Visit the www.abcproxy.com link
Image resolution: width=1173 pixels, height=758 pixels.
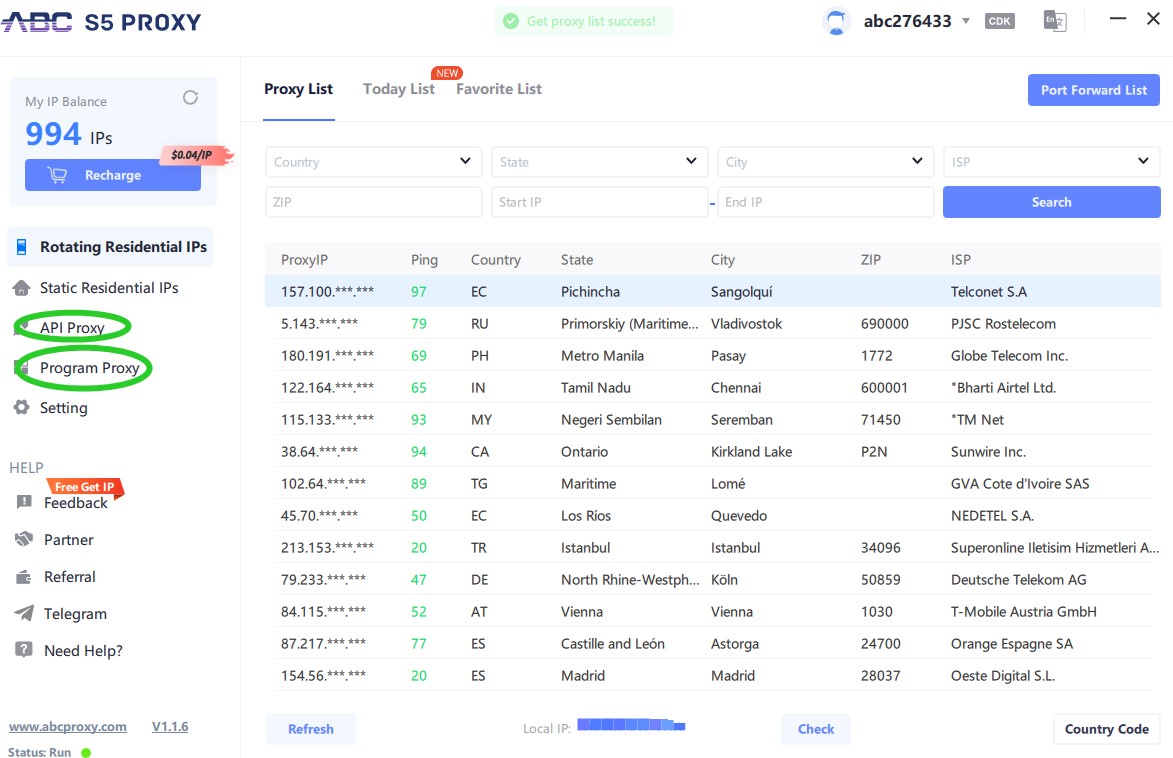tap(68, 727)
